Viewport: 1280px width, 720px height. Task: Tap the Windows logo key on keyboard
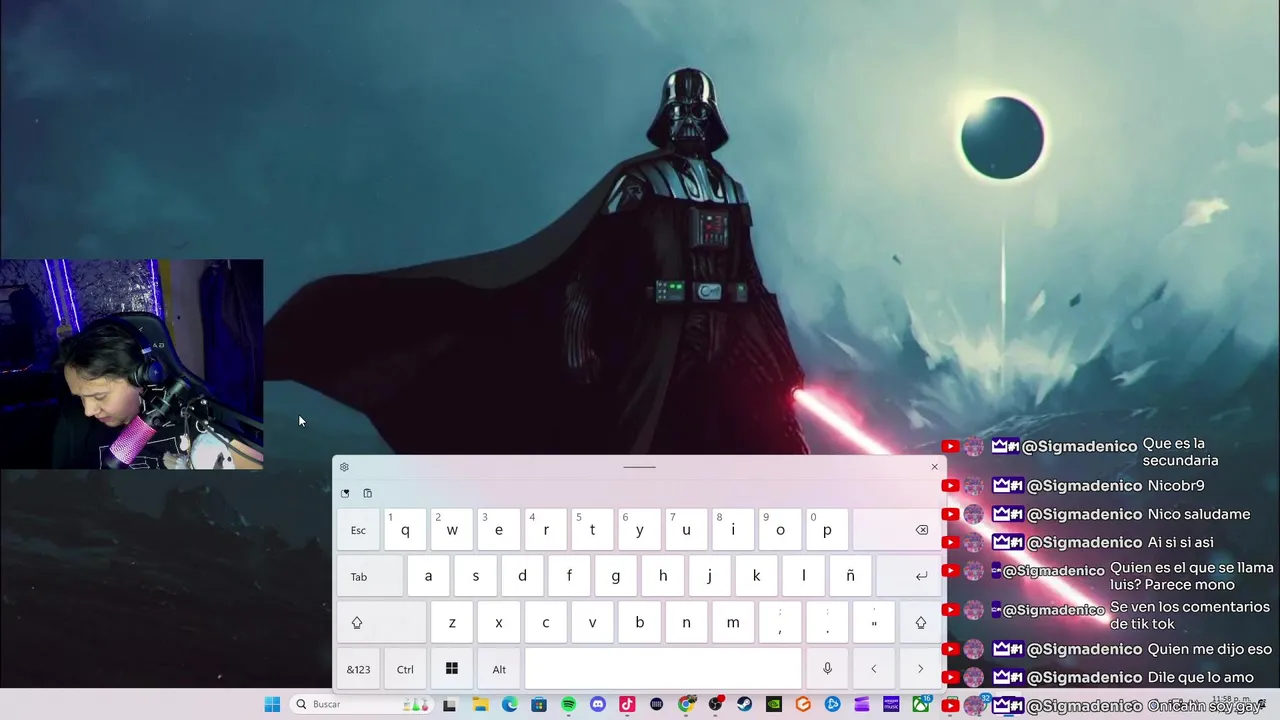click(x=452, y=669)
